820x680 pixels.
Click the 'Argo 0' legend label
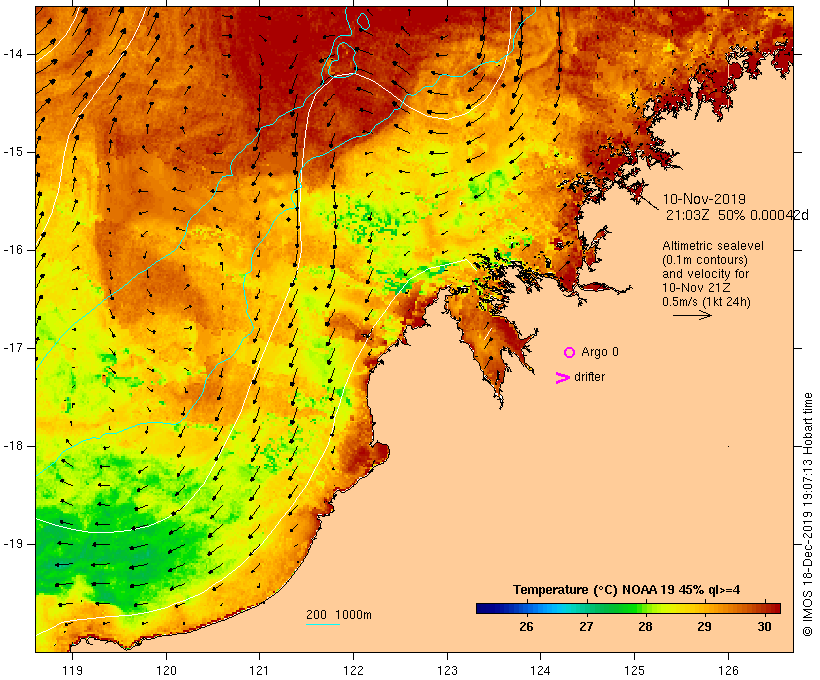600,352
